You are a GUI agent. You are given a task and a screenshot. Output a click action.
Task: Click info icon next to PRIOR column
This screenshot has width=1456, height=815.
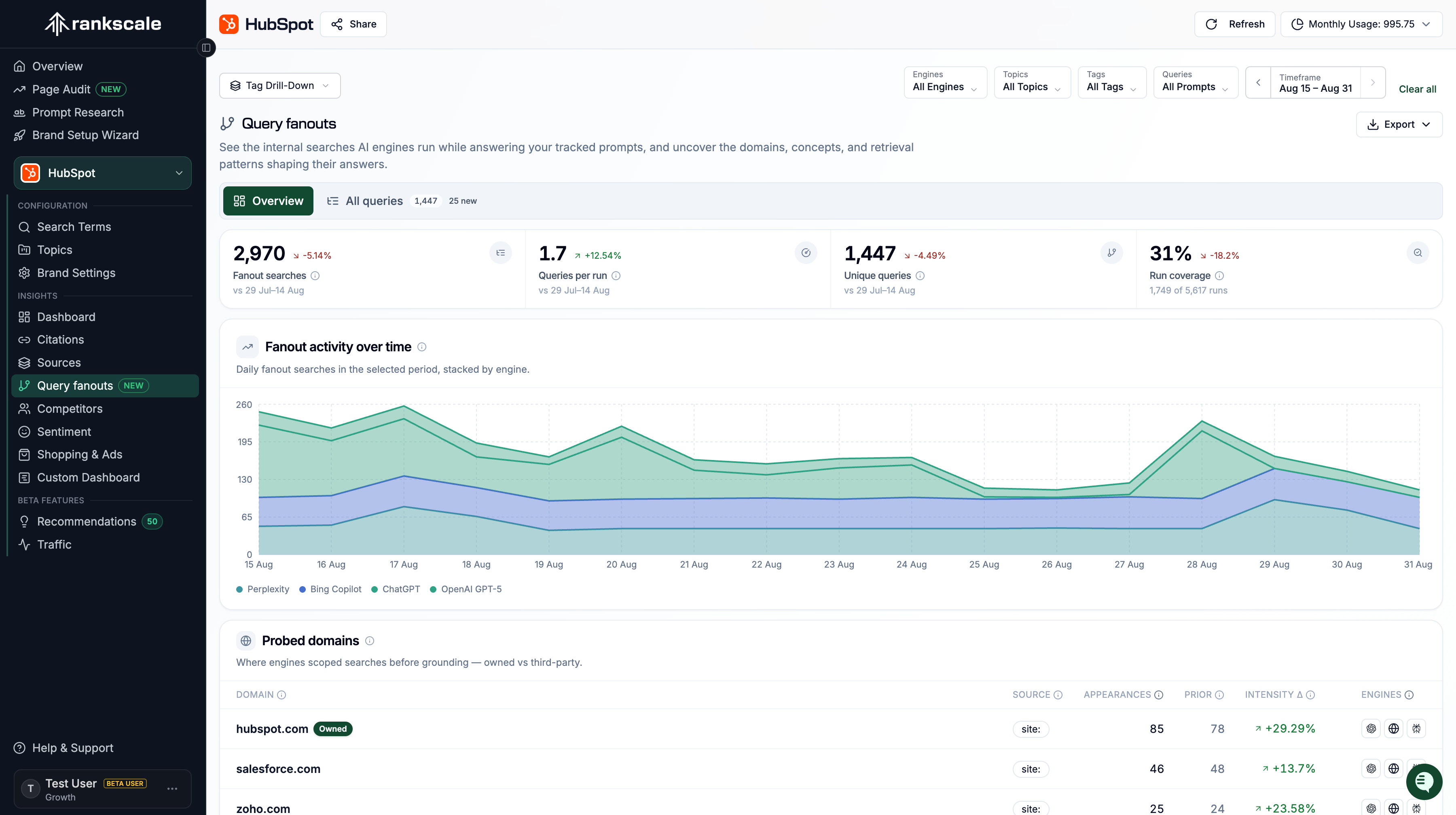point(1220,695)
